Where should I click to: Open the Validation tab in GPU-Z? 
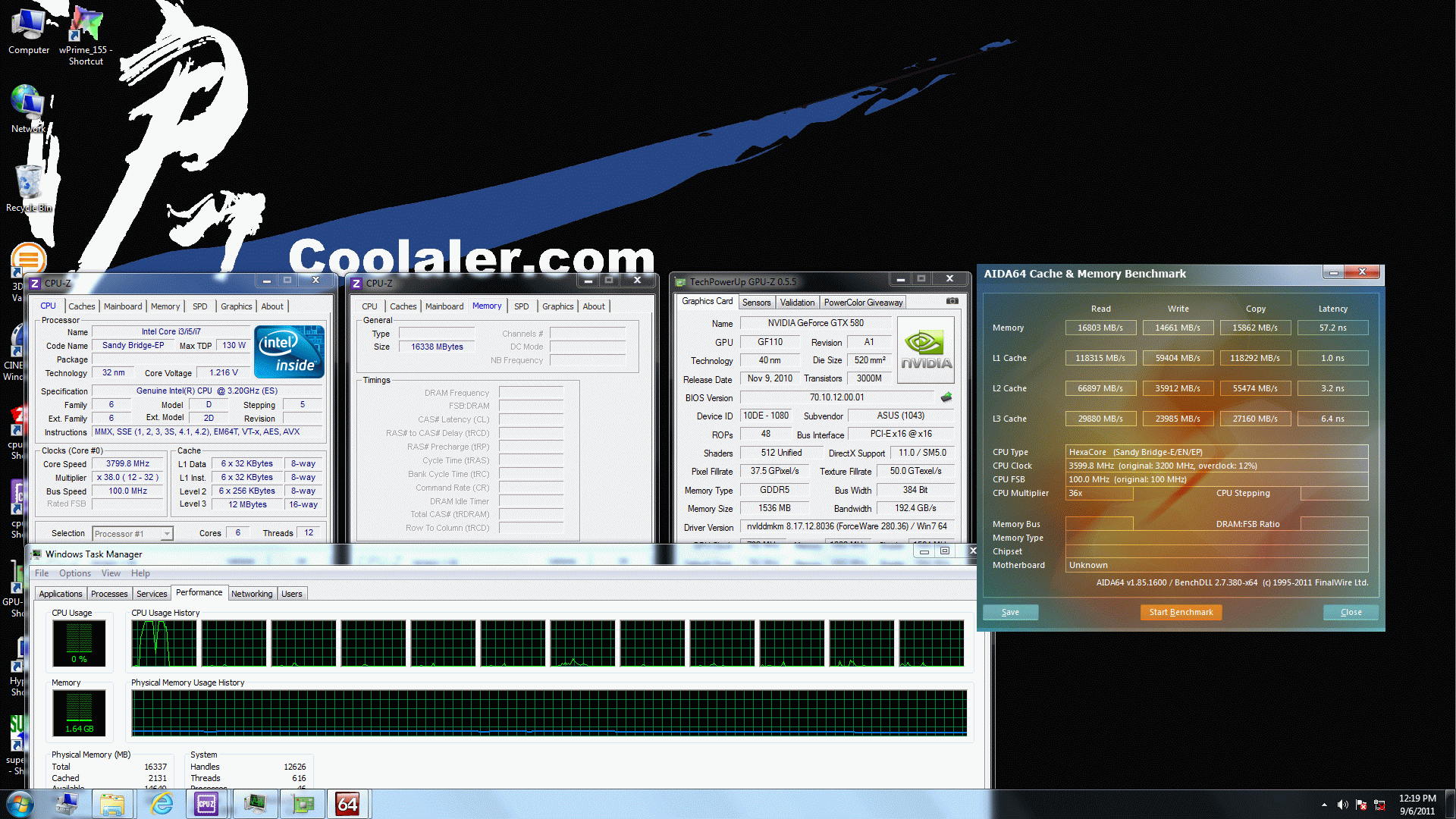pos(797,303)
